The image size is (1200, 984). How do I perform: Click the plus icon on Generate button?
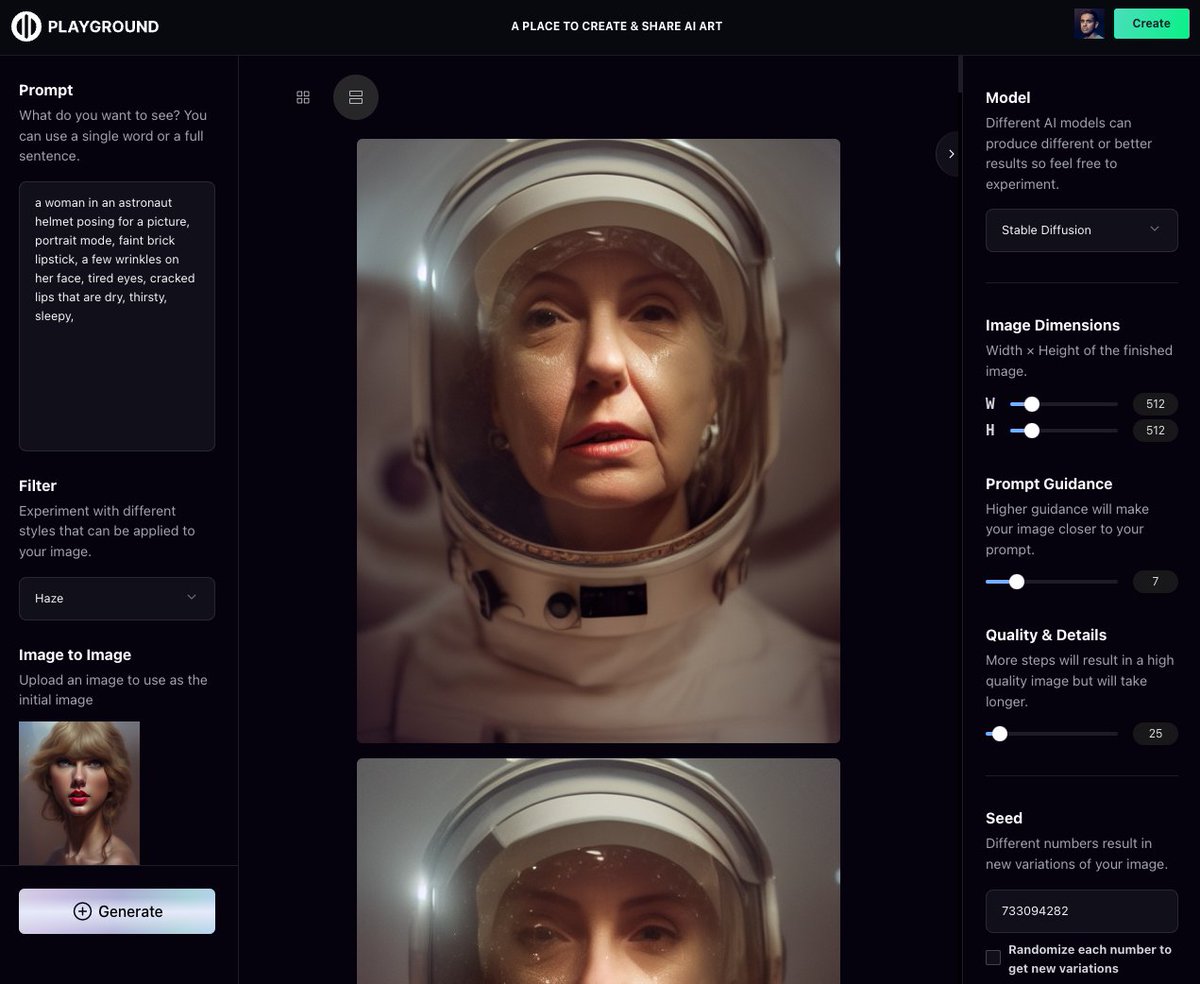point(83,911)
